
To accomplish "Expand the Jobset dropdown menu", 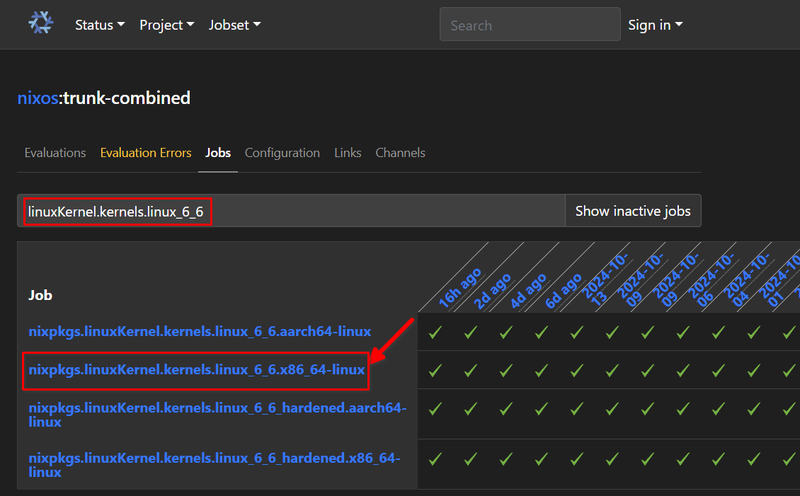I will [234, 24].
